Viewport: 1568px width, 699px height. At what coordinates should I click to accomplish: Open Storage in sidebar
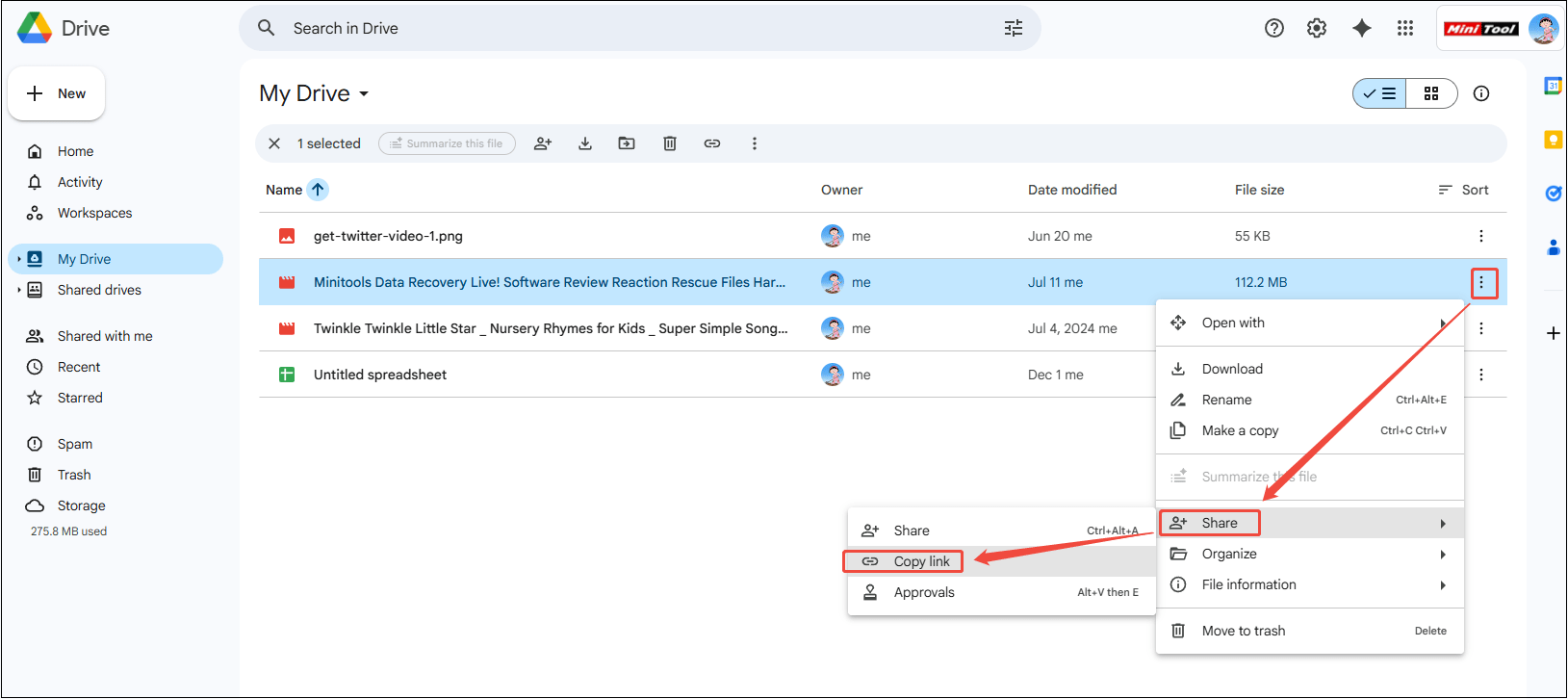click(116, 505)
